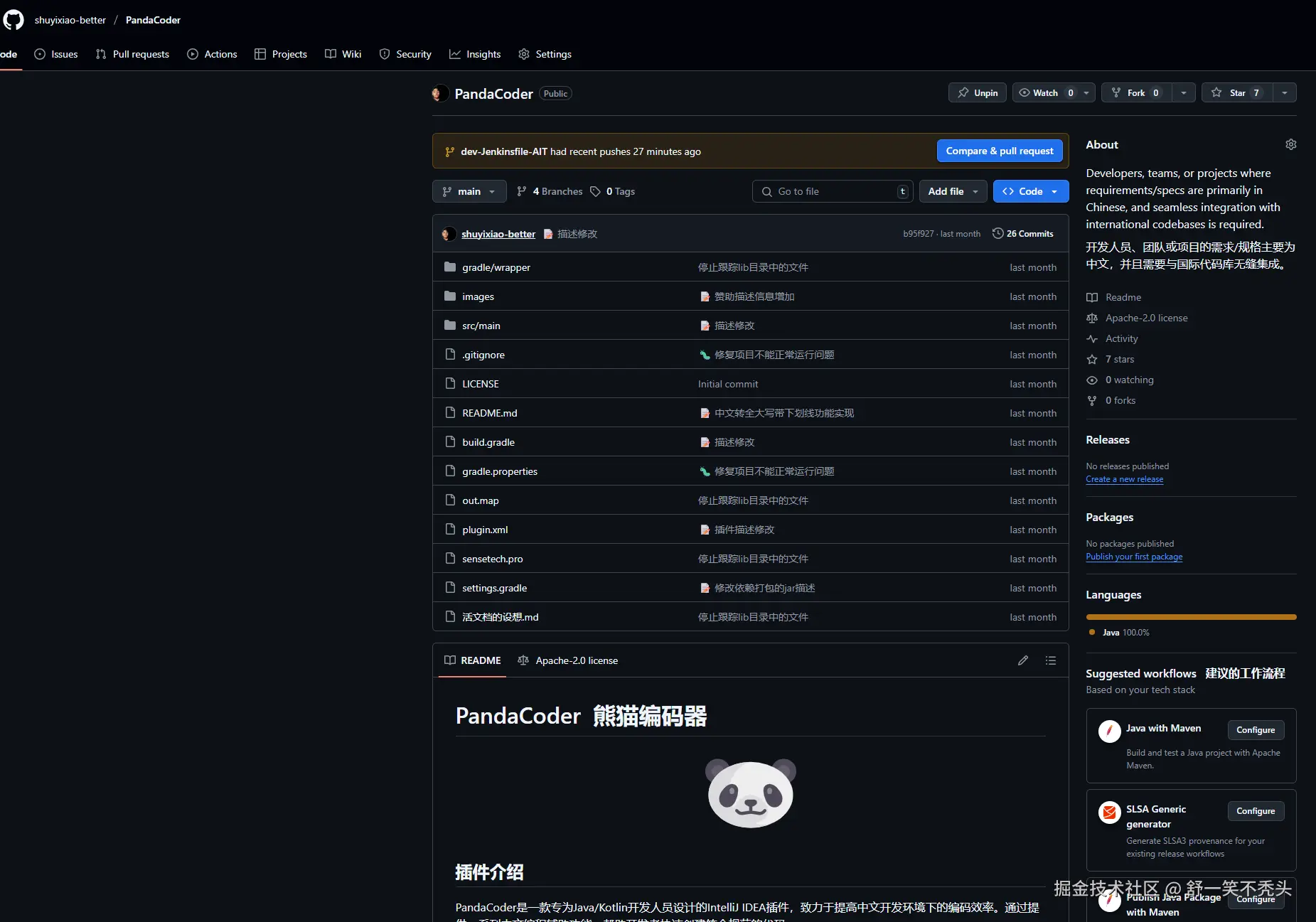Click the tags icon next to 0 Tags
Viewport: 1316px width, 922px height.
596,191
